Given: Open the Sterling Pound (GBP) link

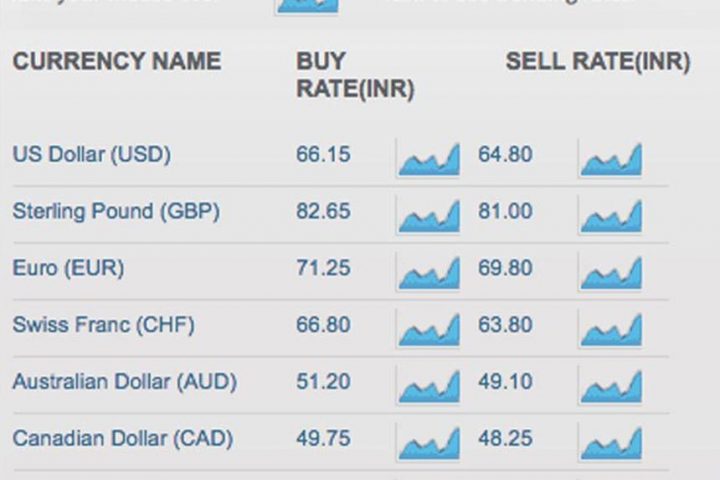Looking at the screenshot, I should pyautogui.click(x=116, y=211).
